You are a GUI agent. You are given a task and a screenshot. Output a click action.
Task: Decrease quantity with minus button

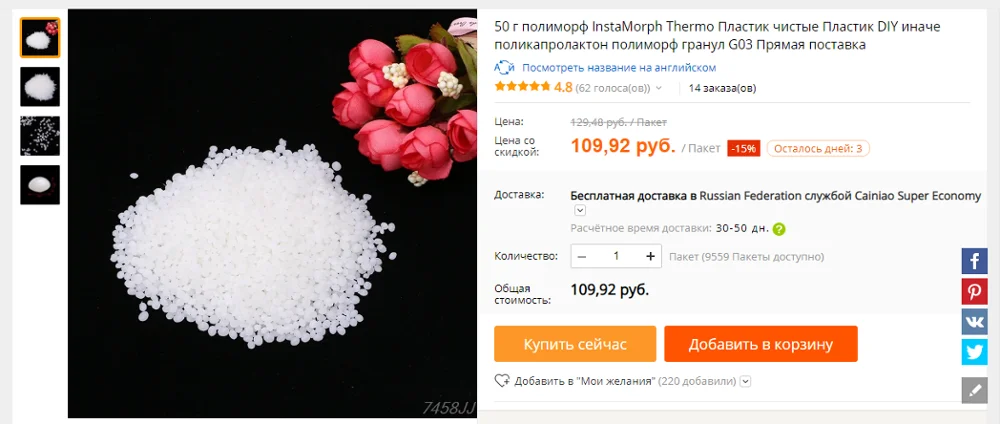[582, 256]
